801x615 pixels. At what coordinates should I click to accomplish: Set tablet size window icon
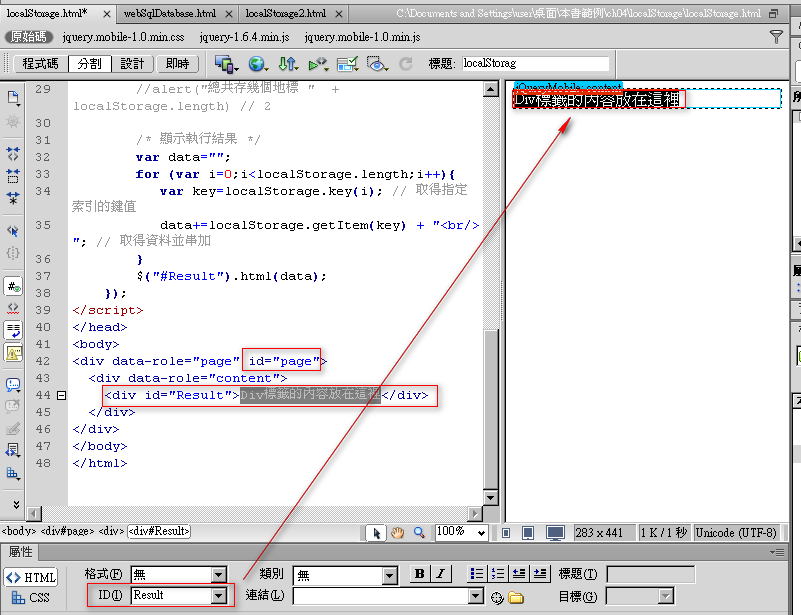point(528,533)
